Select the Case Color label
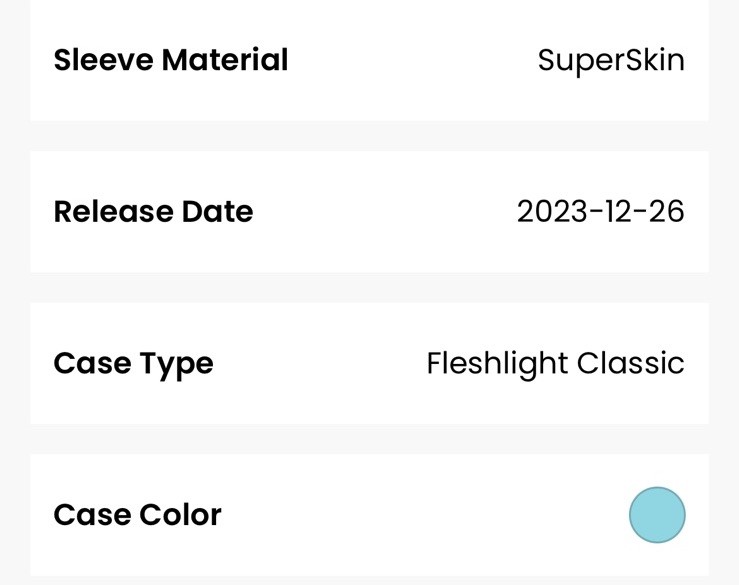This screenshot has height=585, width=739. (x=137, y=515)
